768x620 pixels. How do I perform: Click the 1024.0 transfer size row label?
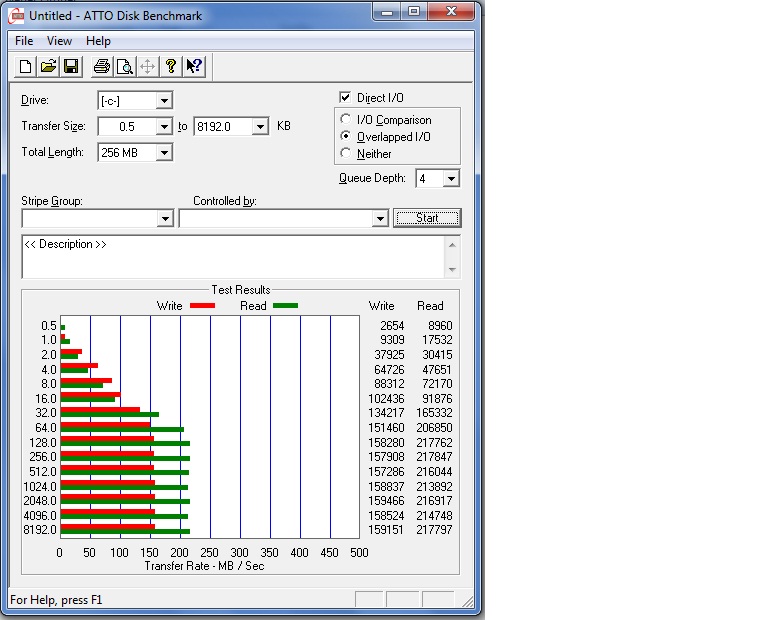(40, 487)
